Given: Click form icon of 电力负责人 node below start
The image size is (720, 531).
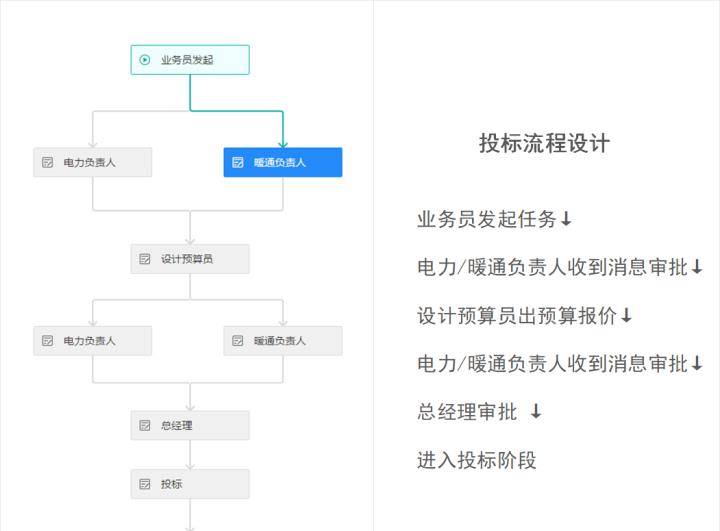Looking at the screenshot, I should (47, 162).
